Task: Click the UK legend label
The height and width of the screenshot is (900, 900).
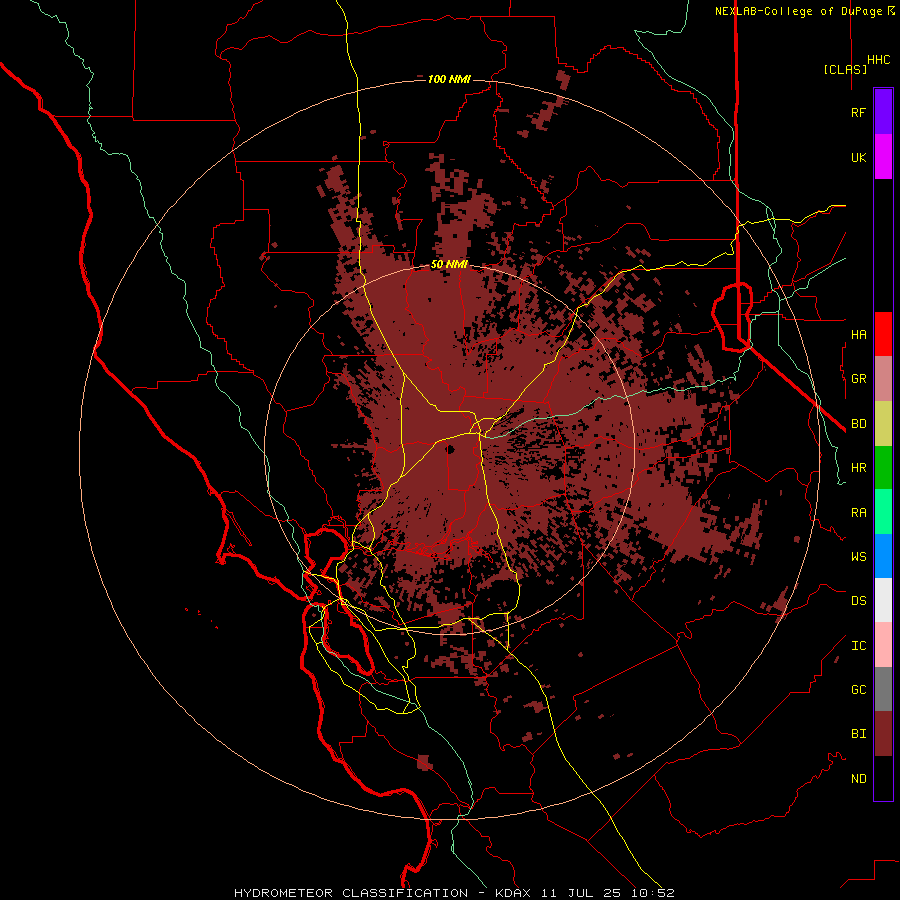Action: tap(858, 157)
